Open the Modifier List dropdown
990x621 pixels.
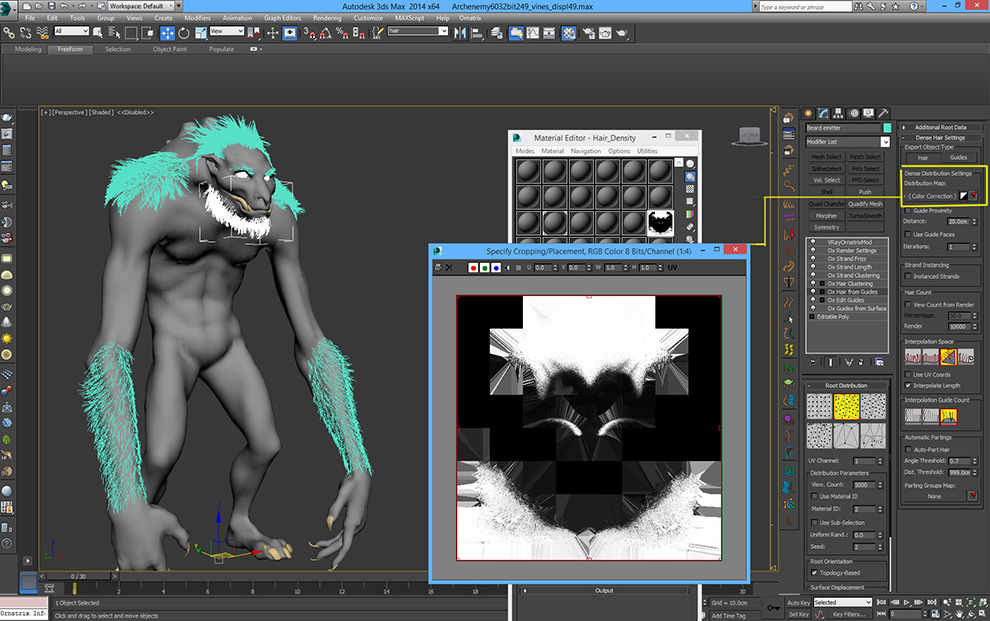pyautogui.click(x=847, y=142)
